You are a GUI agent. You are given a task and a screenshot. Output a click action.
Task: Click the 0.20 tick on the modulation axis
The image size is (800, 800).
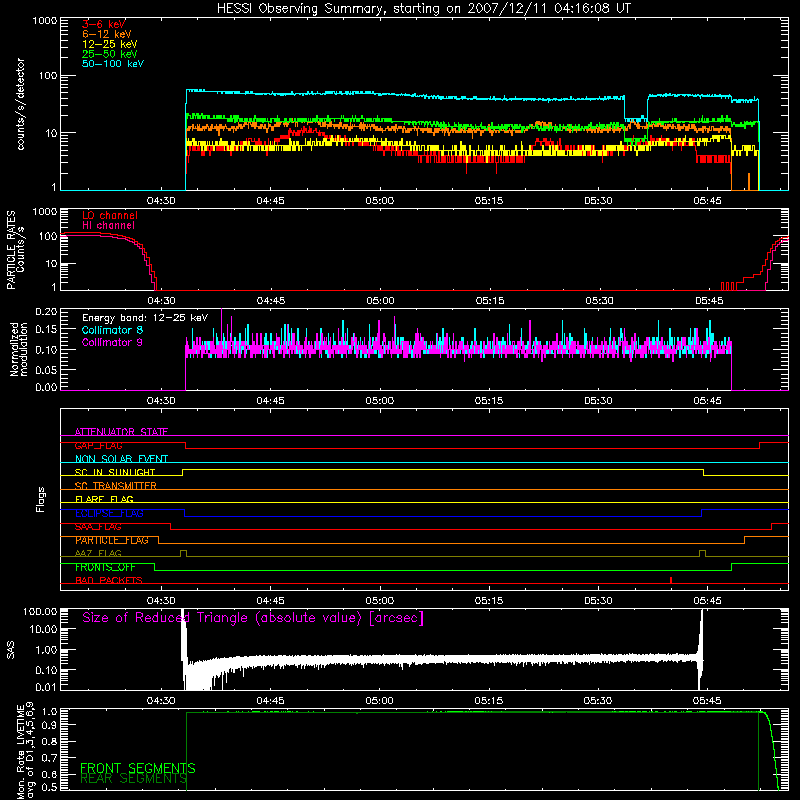[x=46, y=311]
